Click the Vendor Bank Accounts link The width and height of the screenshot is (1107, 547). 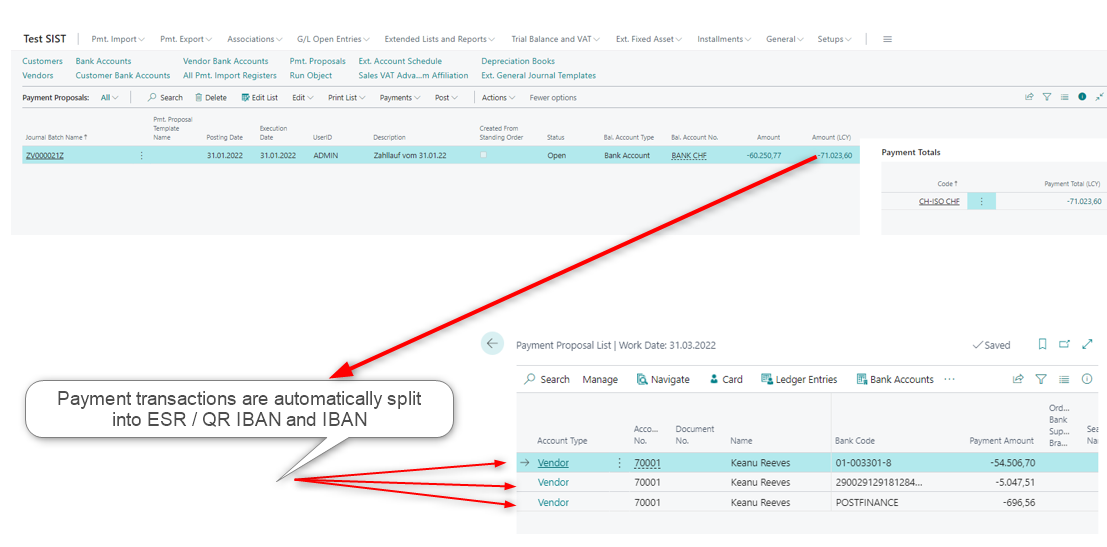pos(225,61)
